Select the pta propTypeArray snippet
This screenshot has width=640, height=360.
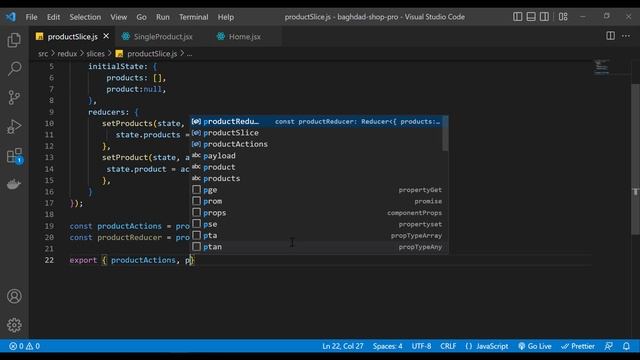click(316, 236)
